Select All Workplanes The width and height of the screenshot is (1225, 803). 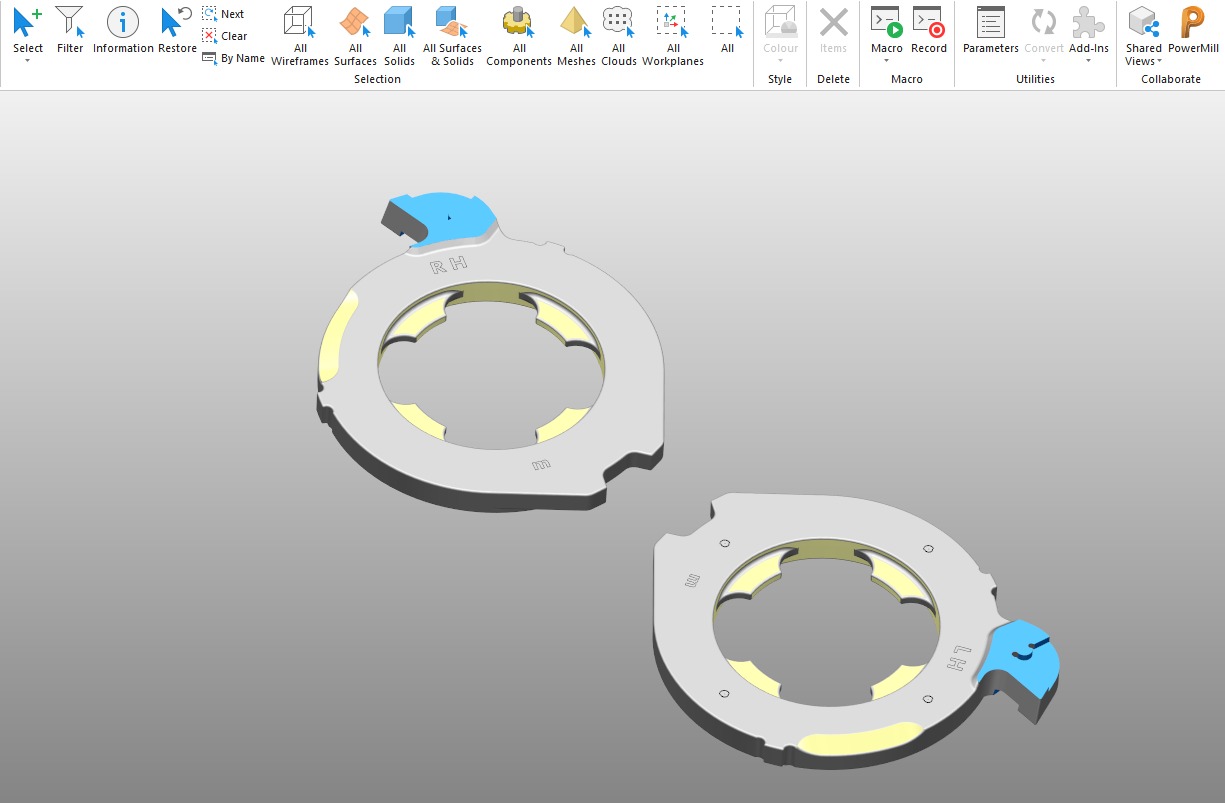coord(672,35)
